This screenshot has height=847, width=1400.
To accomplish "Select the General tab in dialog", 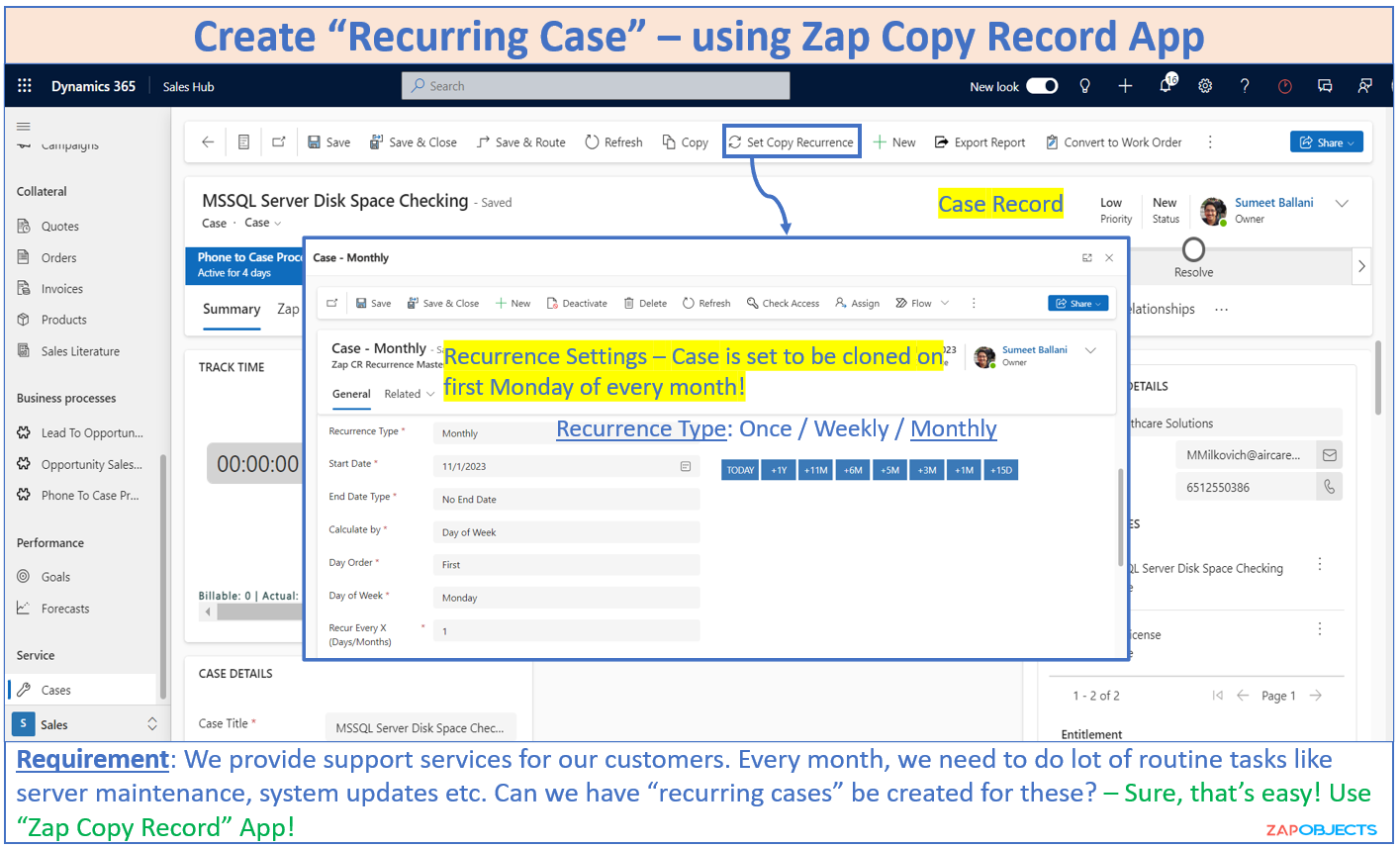I will click(351, 394).
